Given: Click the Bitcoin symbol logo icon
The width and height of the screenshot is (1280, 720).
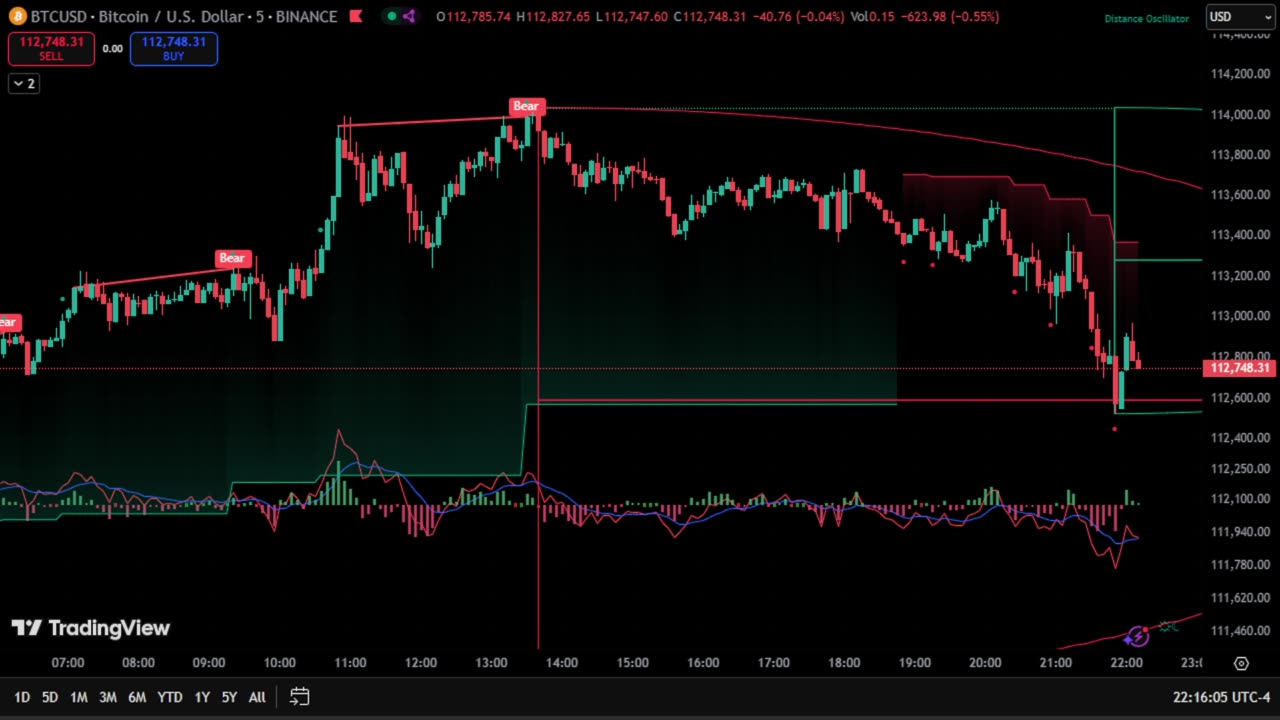Looking at the screenshot, I should (17, 17).
